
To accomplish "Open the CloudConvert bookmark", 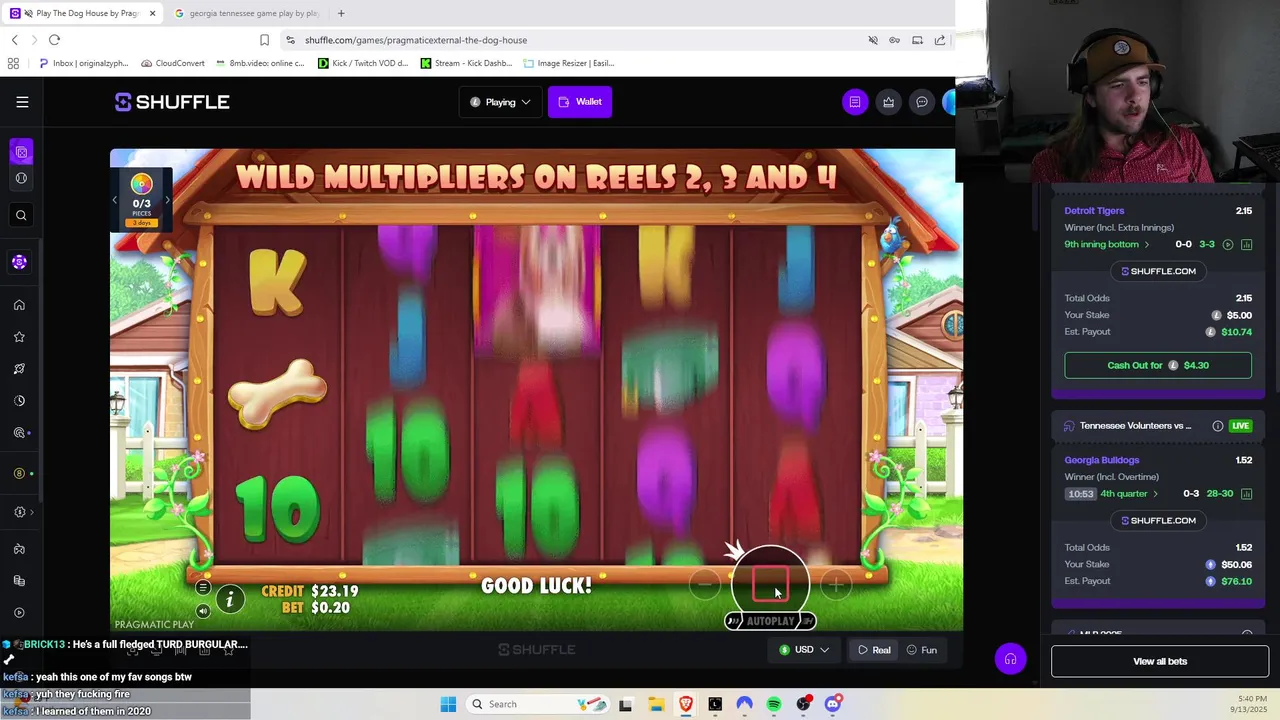I will point(173,63).
